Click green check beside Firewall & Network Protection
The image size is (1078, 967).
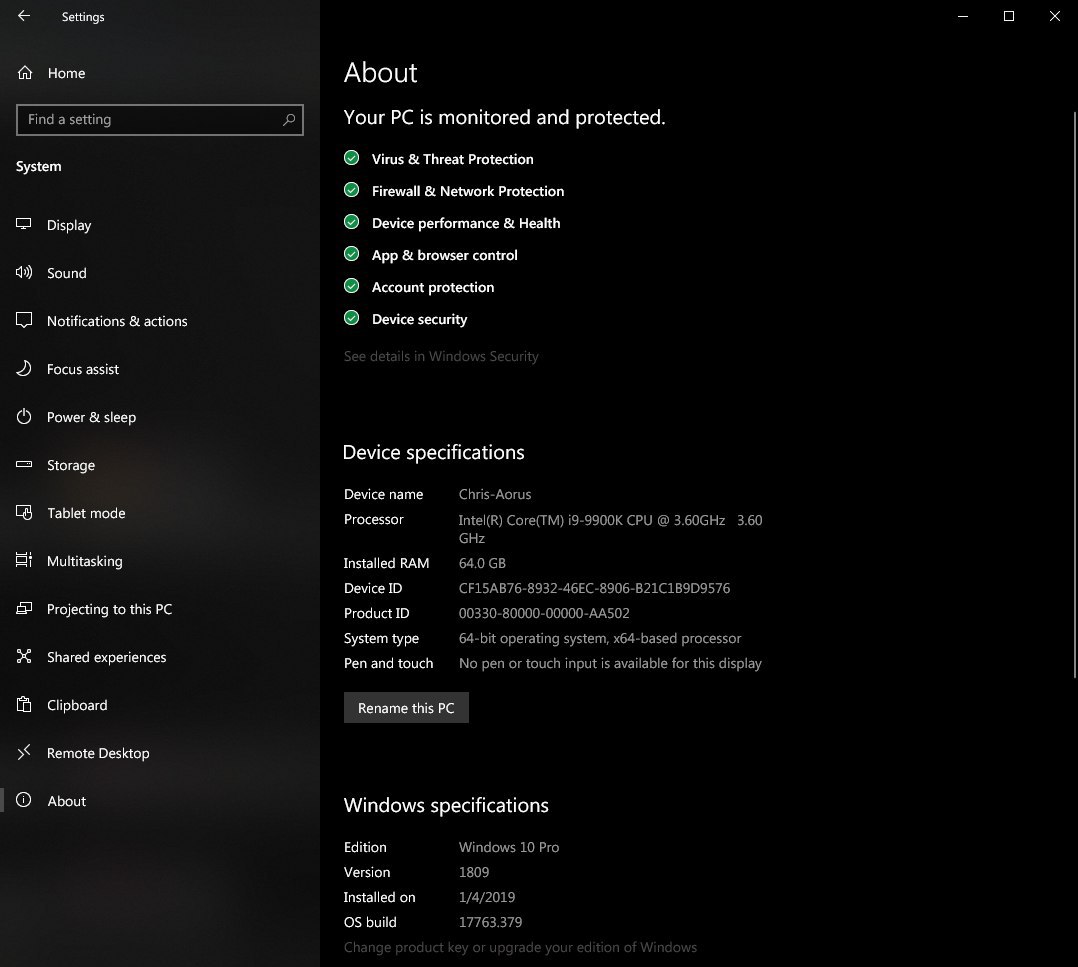pyautogui.click(x=351, y=190)
